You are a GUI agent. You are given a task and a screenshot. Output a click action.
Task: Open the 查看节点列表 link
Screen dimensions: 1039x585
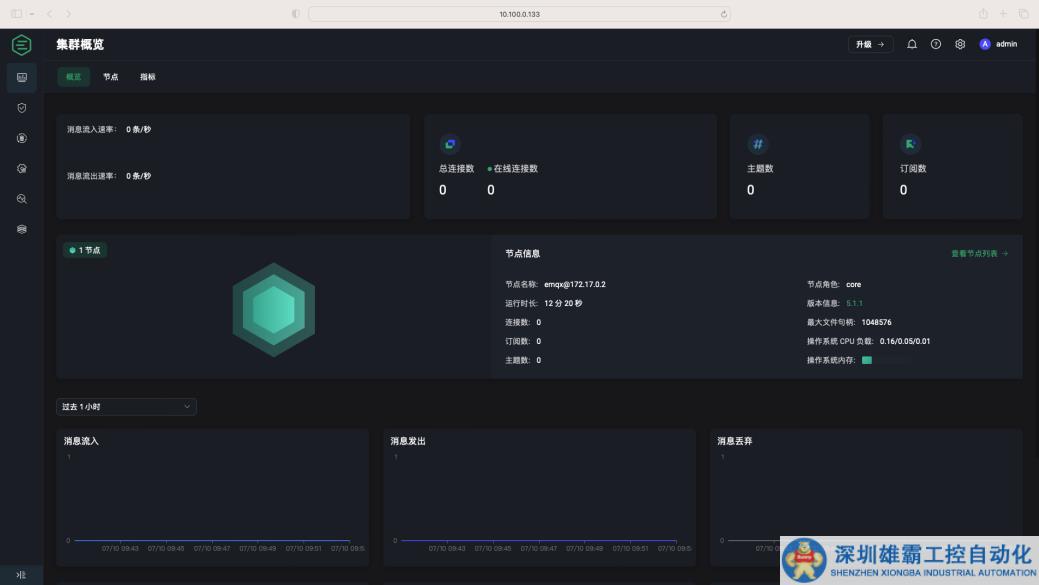979,254
